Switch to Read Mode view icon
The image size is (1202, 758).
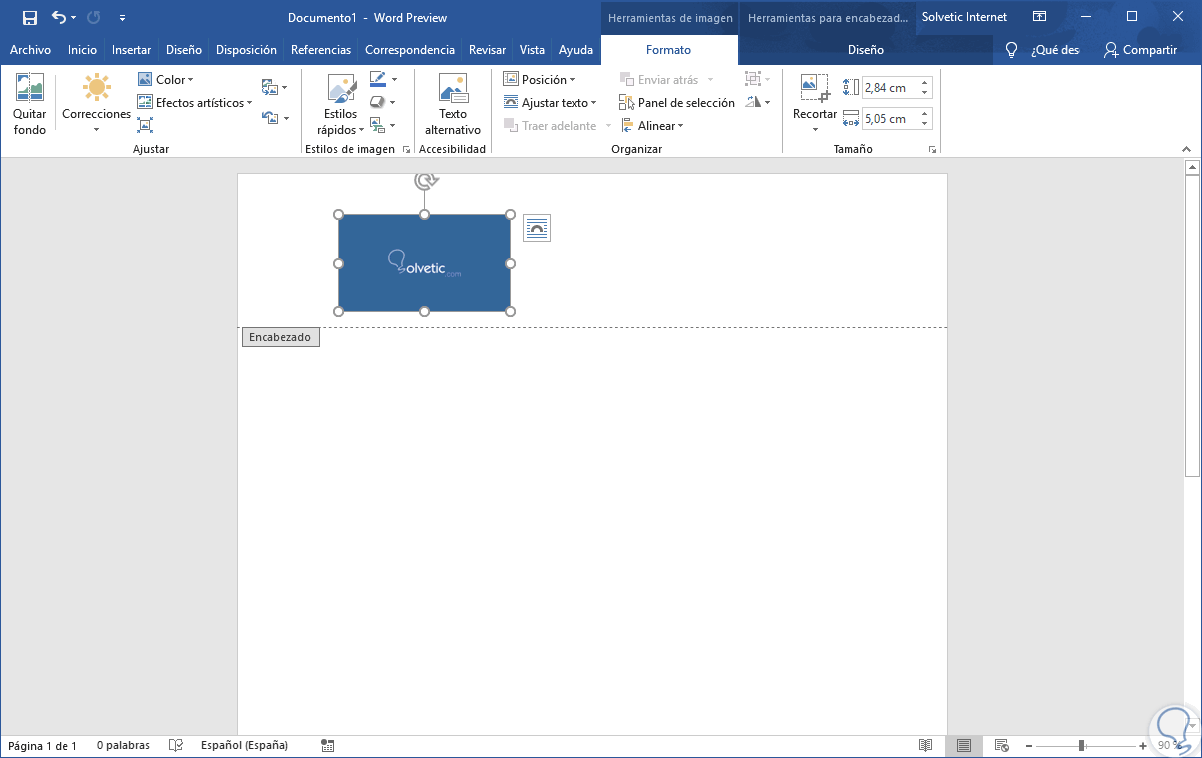pos(926,746)
